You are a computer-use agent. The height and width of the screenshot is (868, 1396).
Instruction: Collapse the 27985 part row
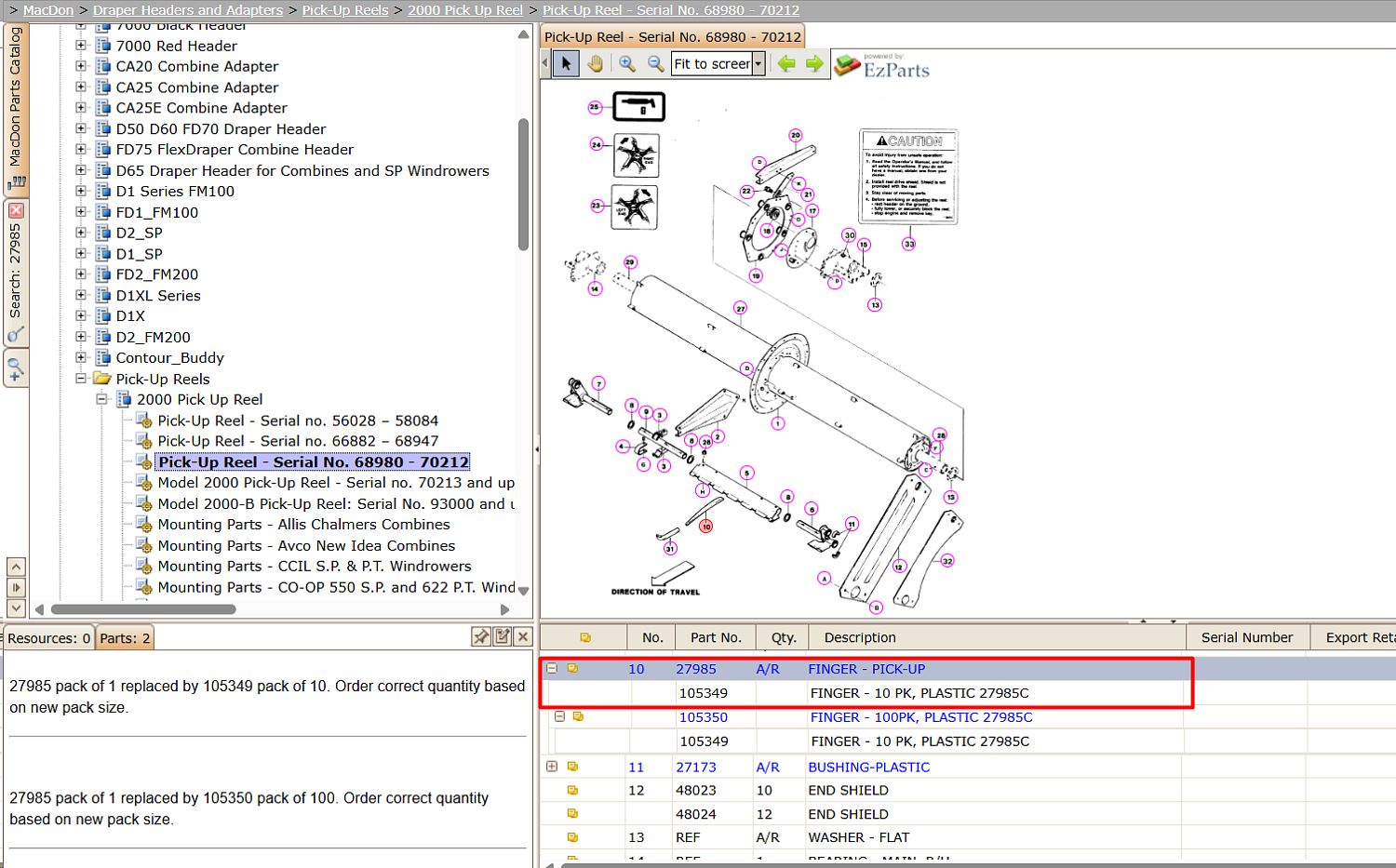552,668
